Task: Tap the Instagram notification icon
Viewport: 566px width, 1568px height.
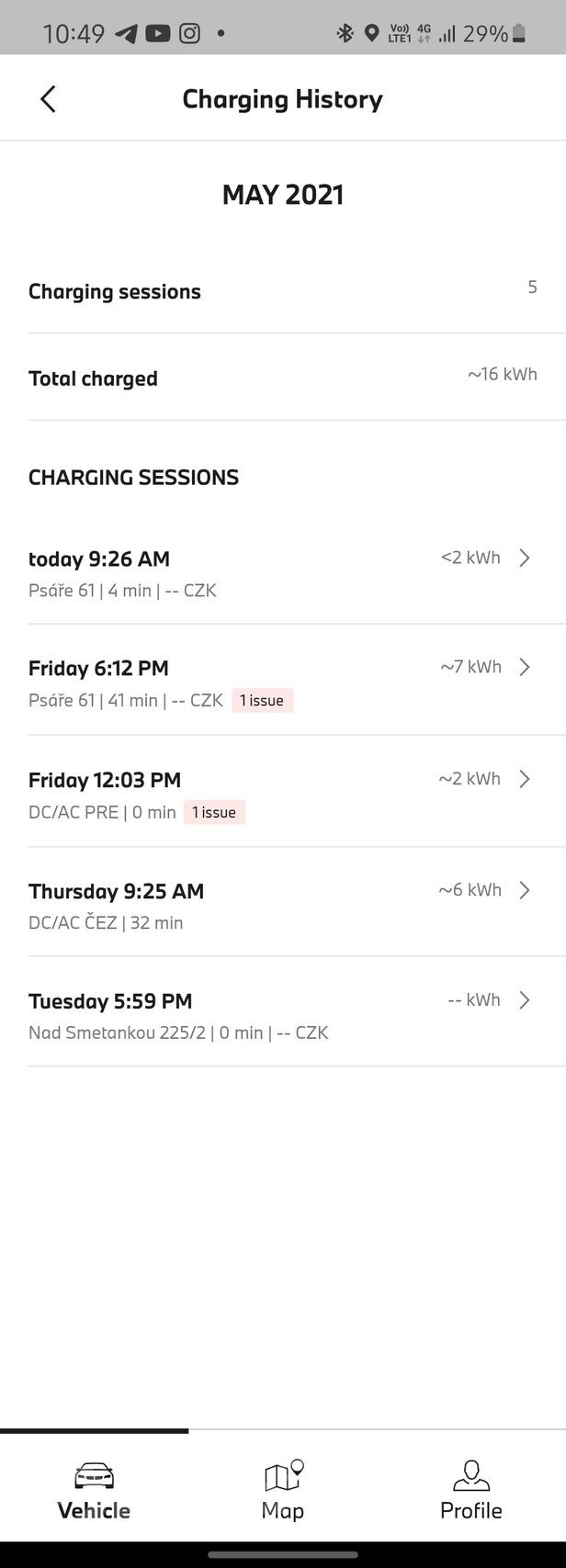Action: [189, 34]
